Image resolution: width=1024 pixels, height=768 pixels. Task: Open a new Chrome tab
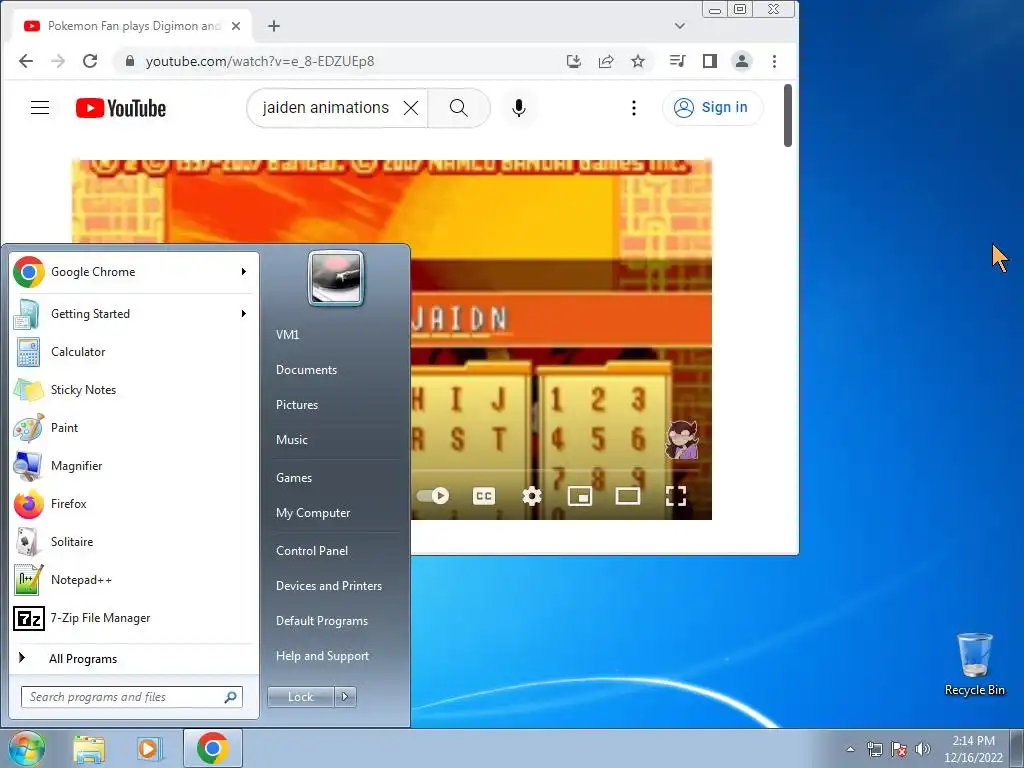coord(274,26)
